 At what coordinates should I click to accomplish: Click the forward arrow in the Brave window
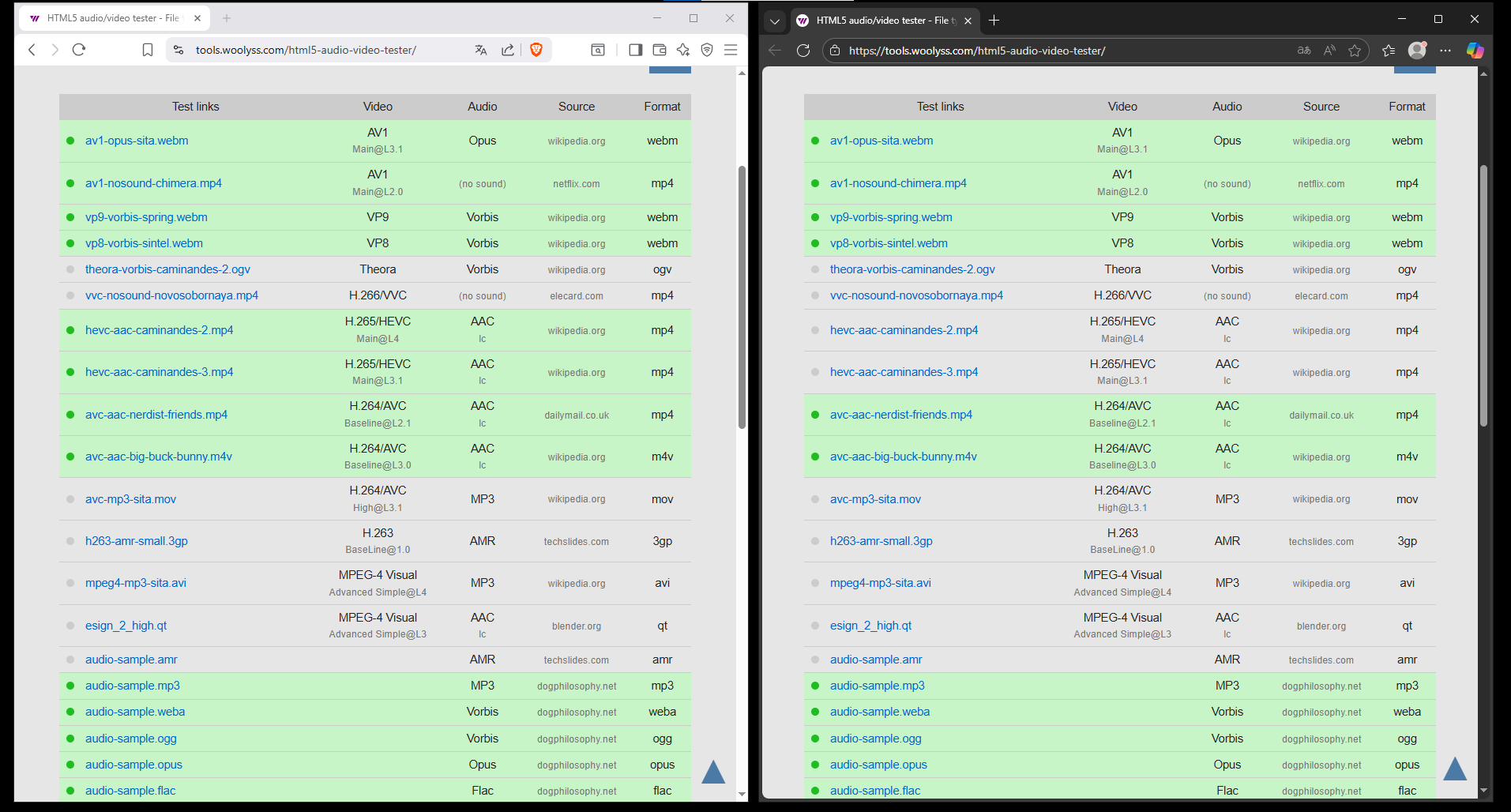(55, 50)
